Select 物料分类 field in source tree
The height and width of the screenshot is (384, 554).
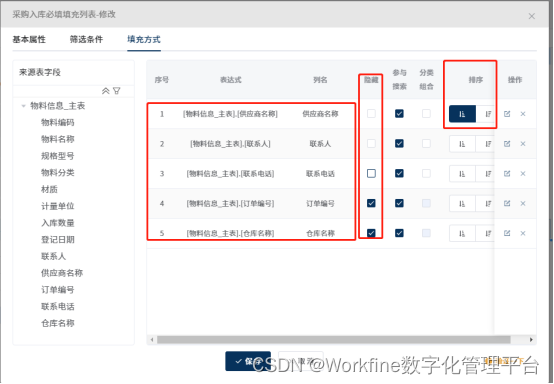(x=58, y=173)
